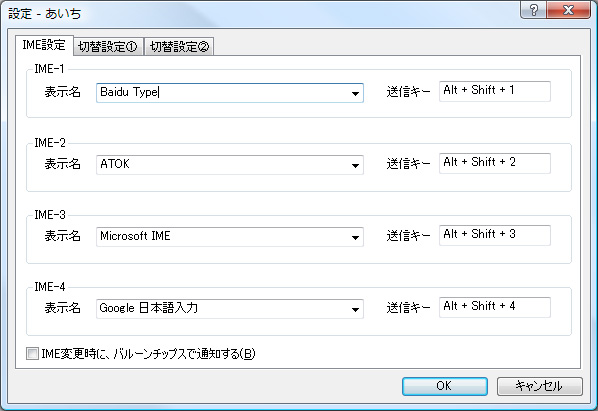
Task: Click the 送信キー label in IME-3
Action: pos(408,236)
